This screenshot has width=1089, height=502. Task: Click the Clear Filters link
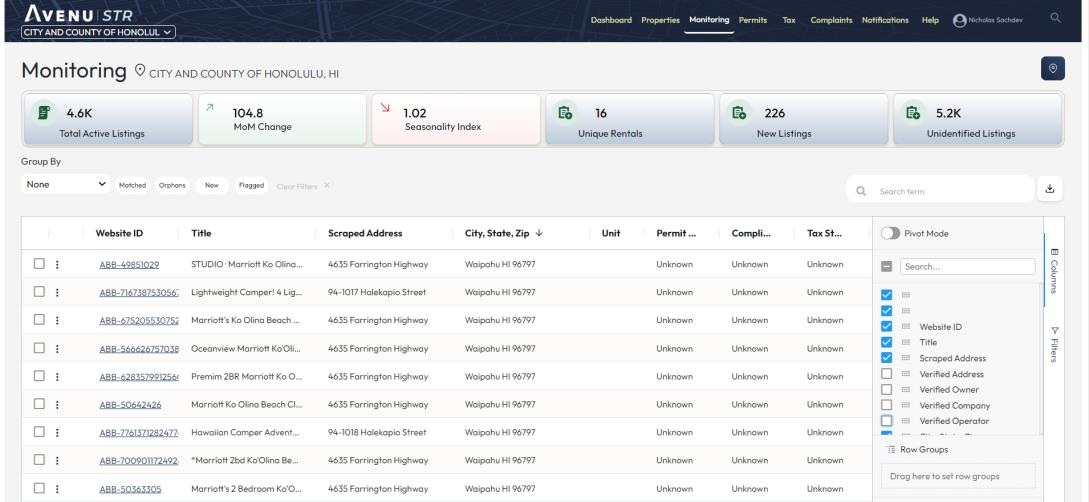297,186
